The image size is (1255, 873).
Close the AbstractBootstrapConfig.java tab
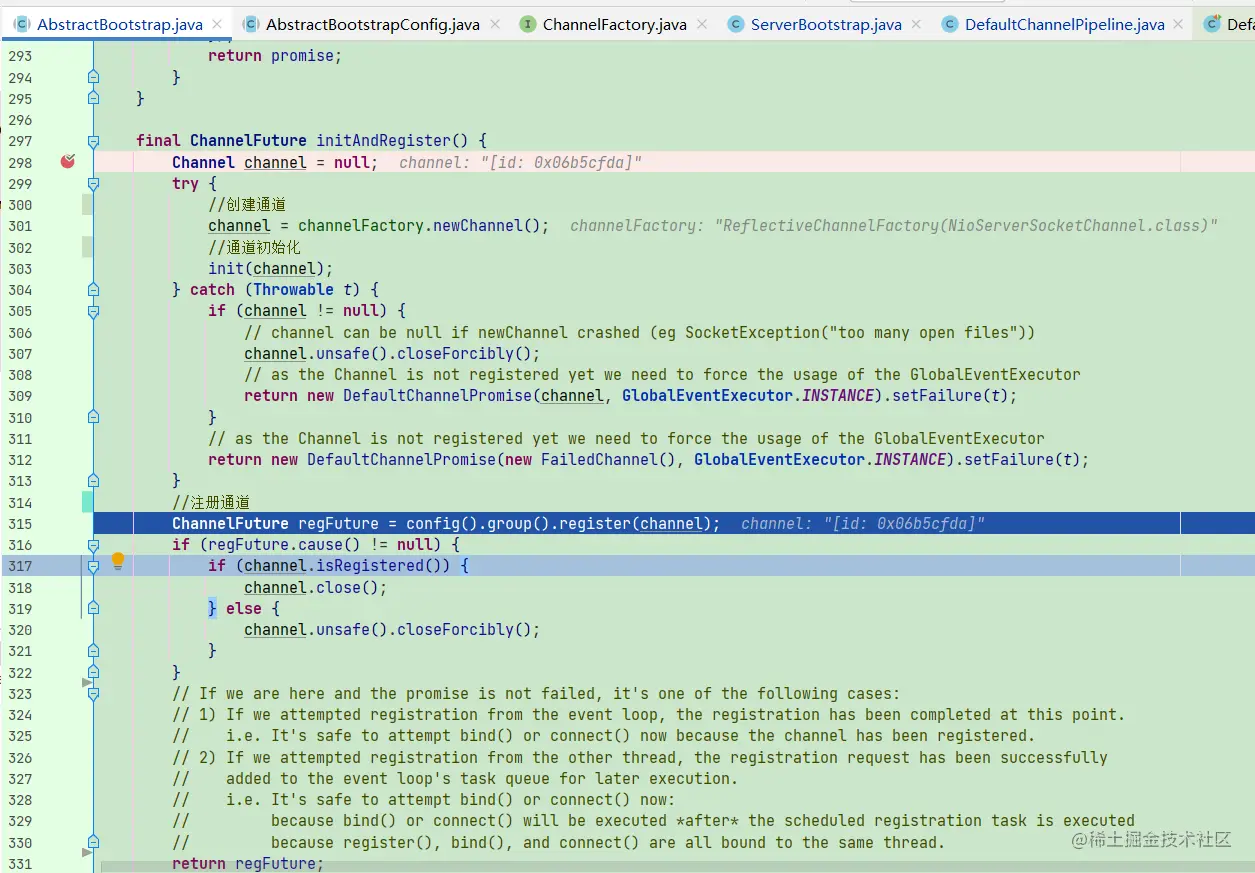click(495, 24)
